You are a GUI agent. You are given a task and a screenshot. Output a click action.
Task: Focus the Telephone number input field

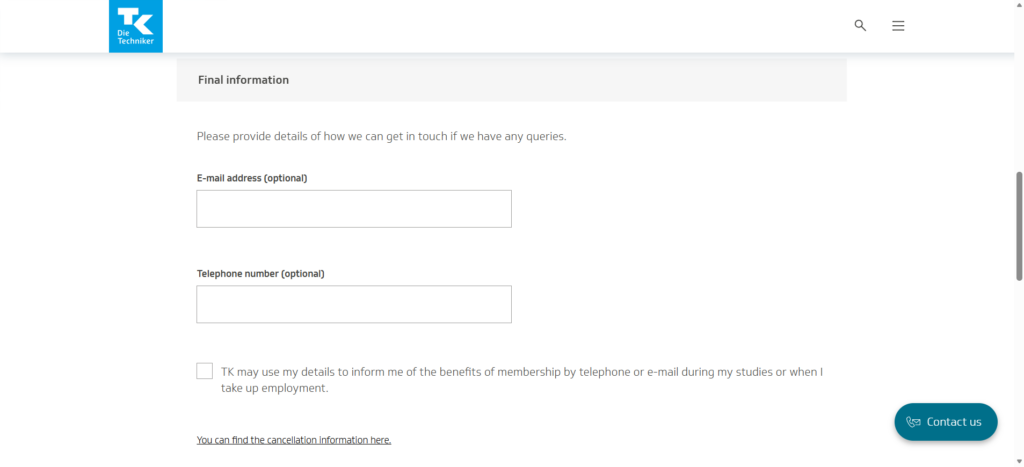coord(353,304)
